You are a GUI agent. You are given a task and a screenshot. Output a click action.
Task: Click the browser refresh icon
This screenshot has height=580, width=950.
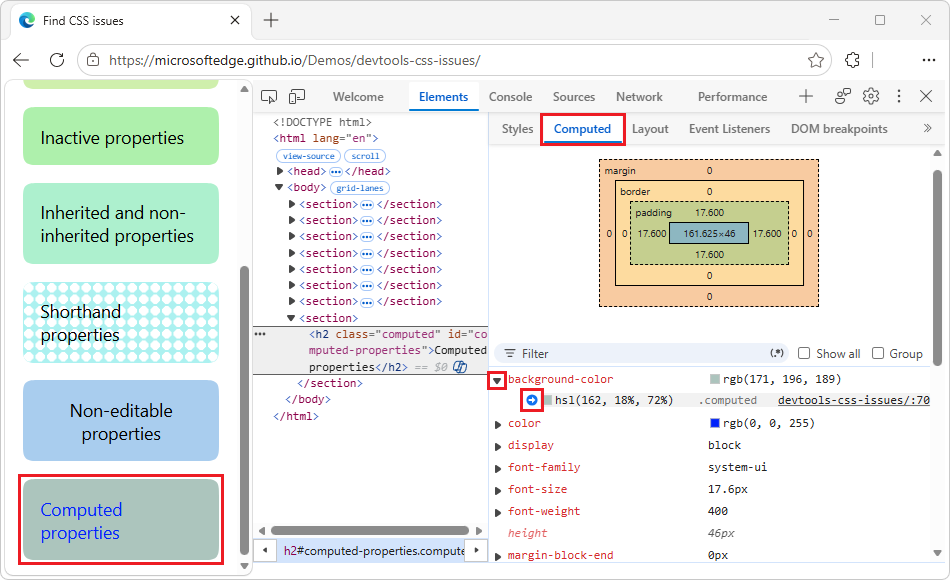click(57, 60)
